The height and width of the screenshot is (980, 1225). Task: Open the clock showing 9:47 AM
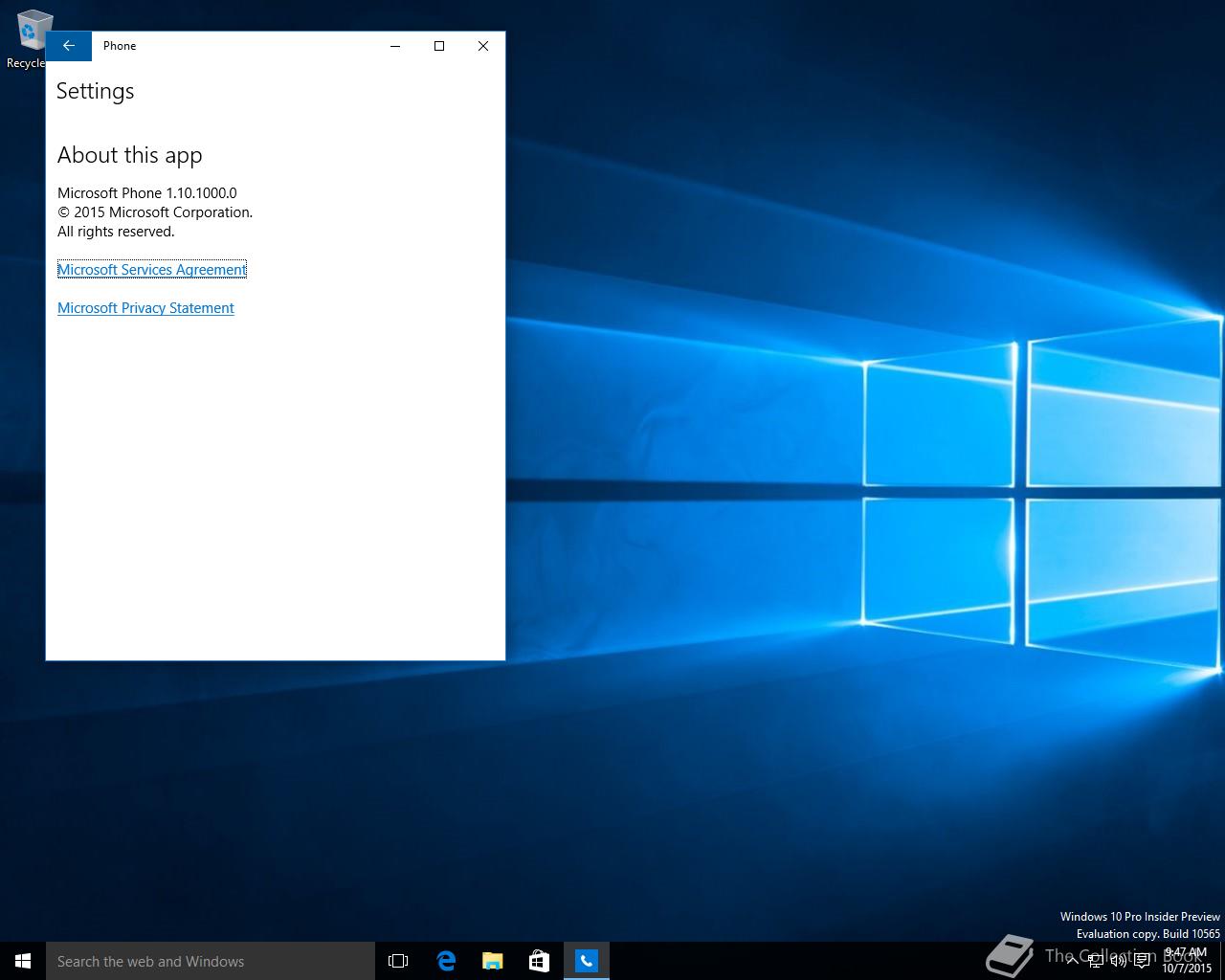click(1187, 961)
